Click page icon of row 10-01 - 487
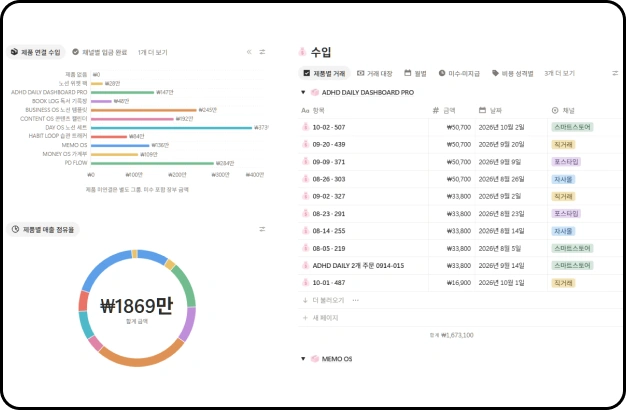Image resolution: width=626 pixels, height=410 pixels. click(305, 283)
